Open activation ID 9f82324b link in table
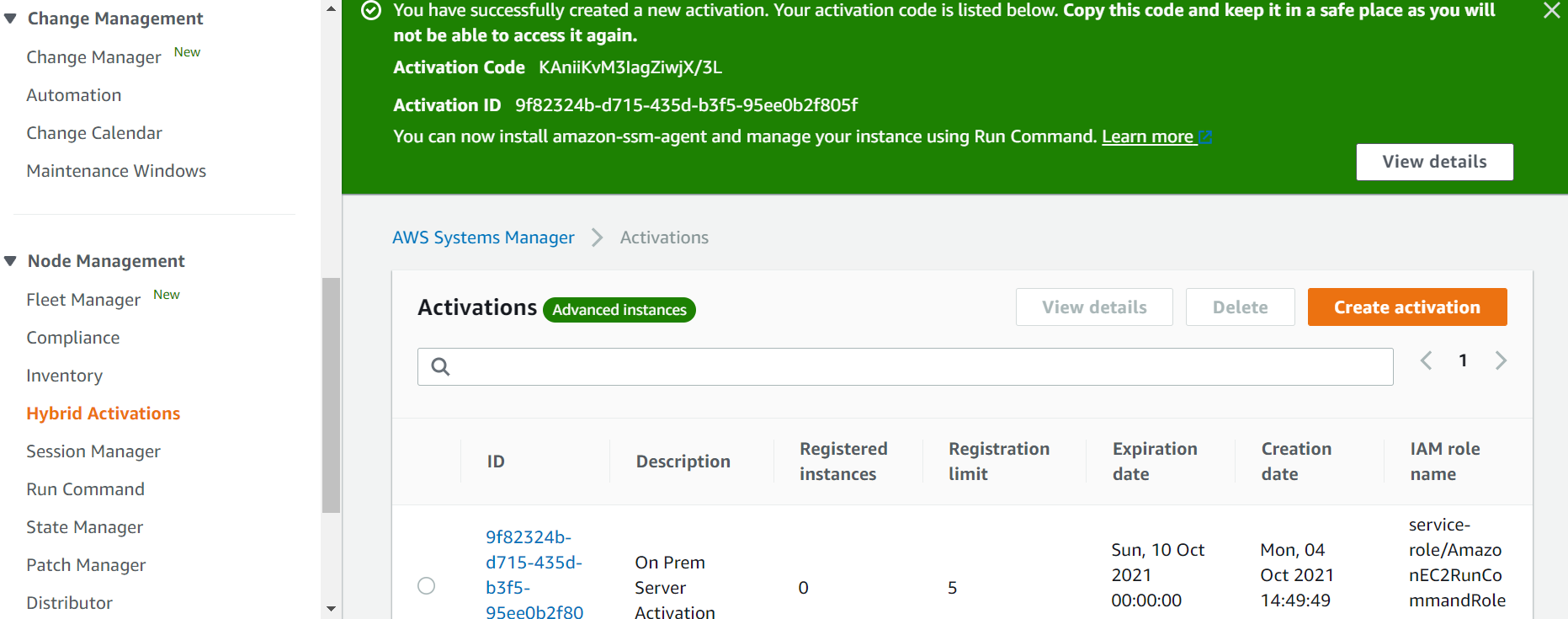Image resolution: width=1568 pixels, height=619 pixels. 534,574
